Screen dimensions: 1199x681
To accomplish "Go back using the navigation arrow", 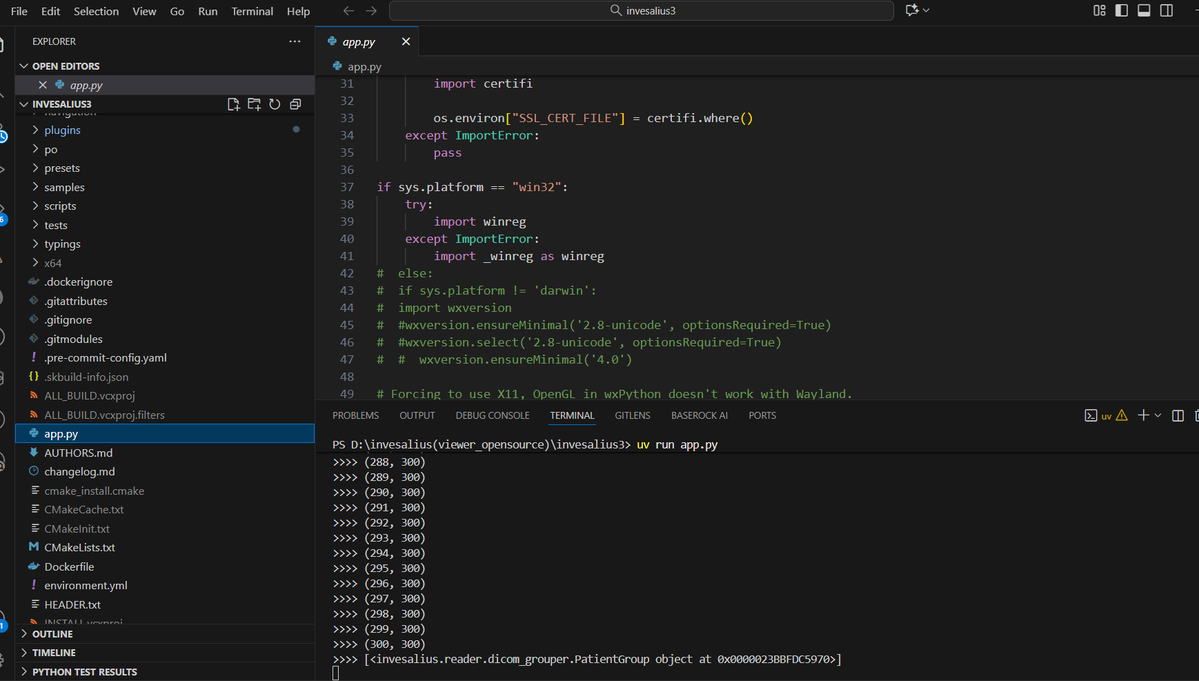I will [348, 11].
